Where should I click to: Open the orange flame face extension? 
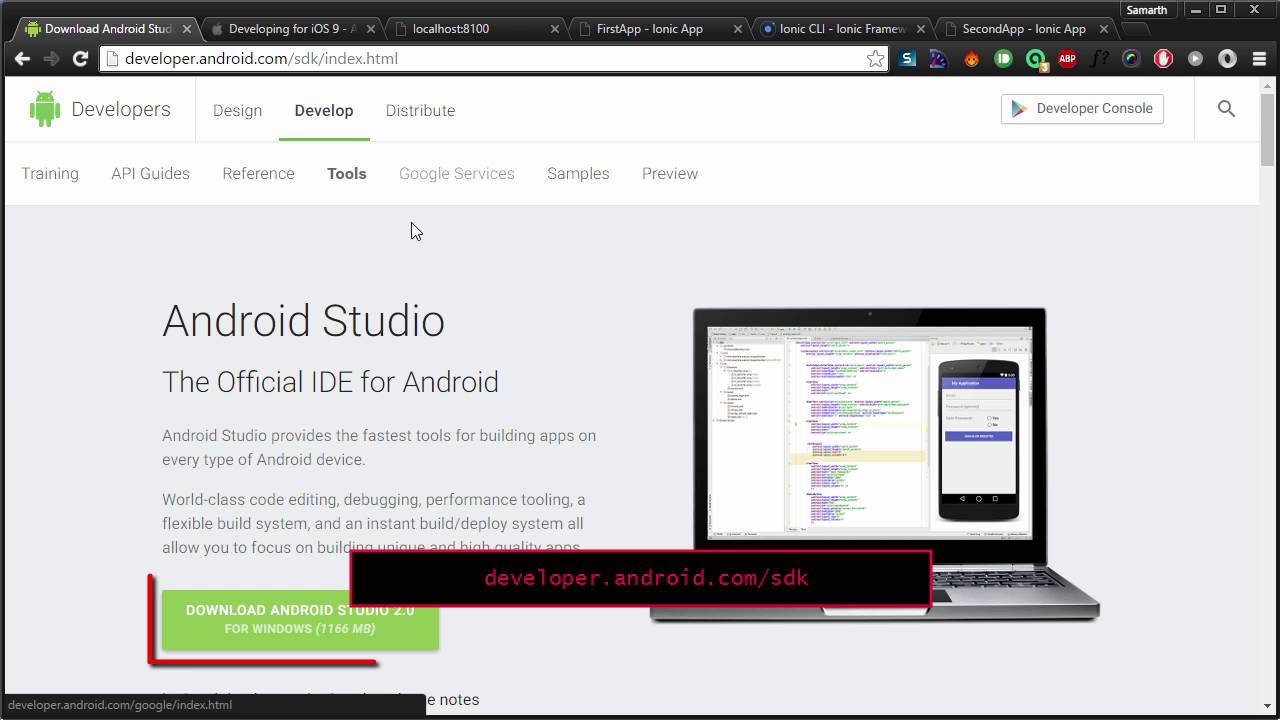pos(971,59)
